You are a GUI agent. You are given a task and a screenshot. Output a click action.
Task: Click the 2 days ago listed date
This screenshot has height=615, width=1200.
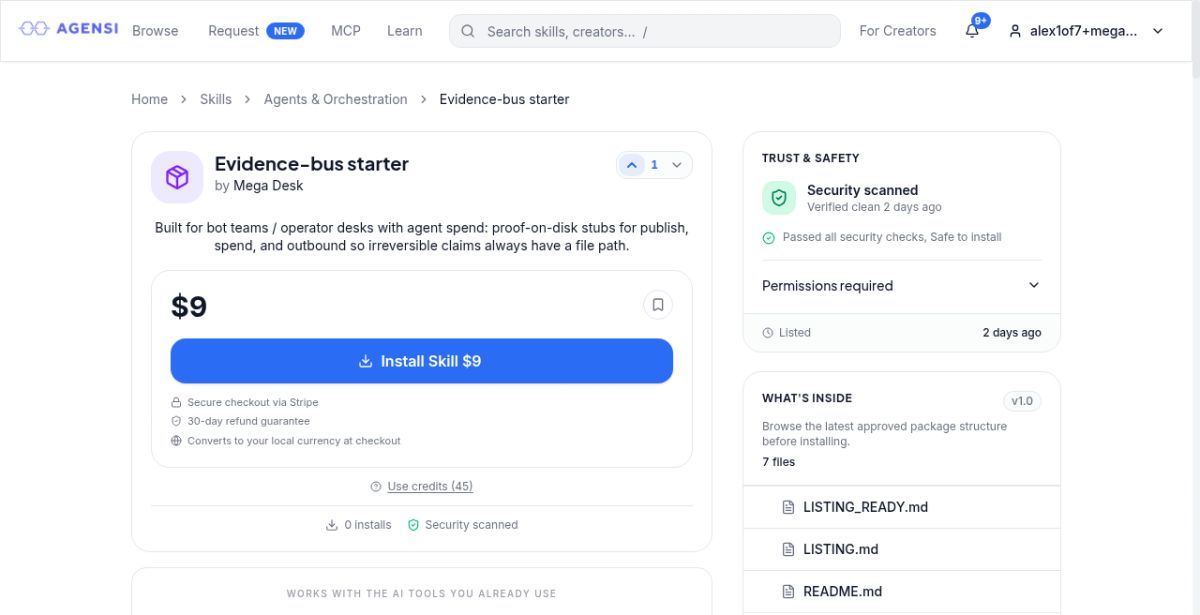point(1012,332)
